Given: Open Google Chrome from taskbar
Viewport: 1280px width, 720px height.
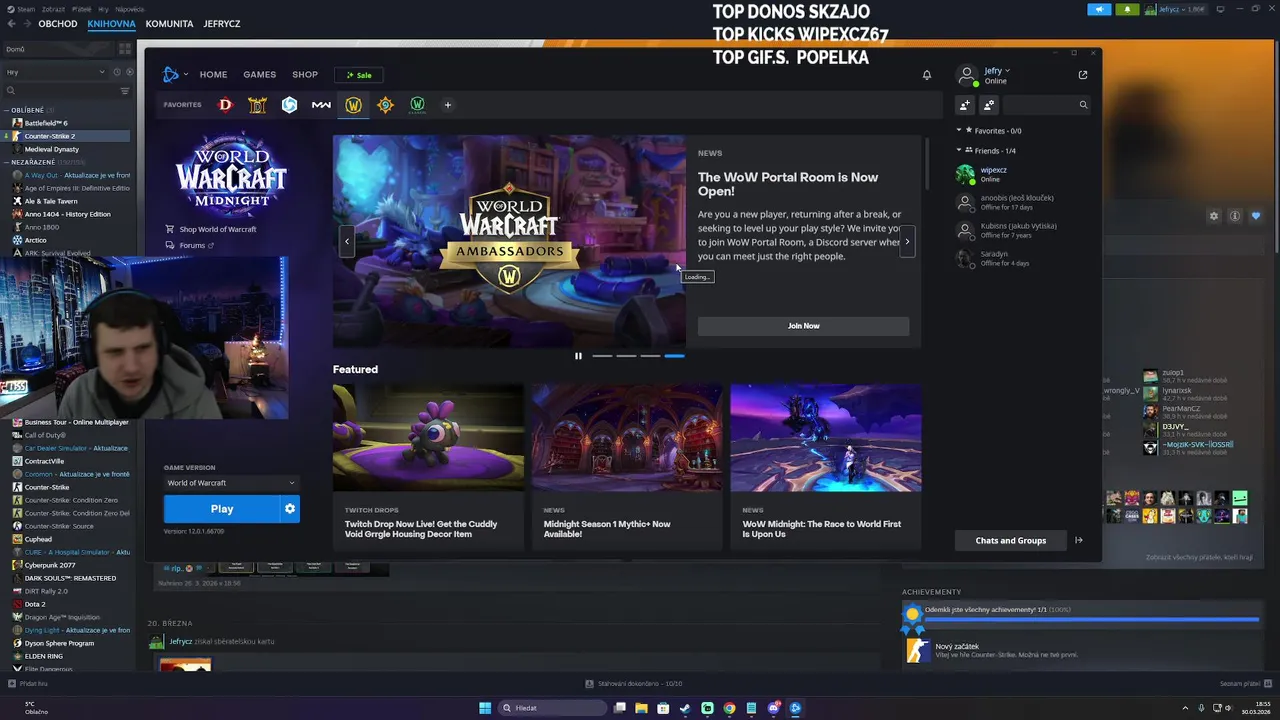Looking at the screenshot, I should (x=729, y=708).
